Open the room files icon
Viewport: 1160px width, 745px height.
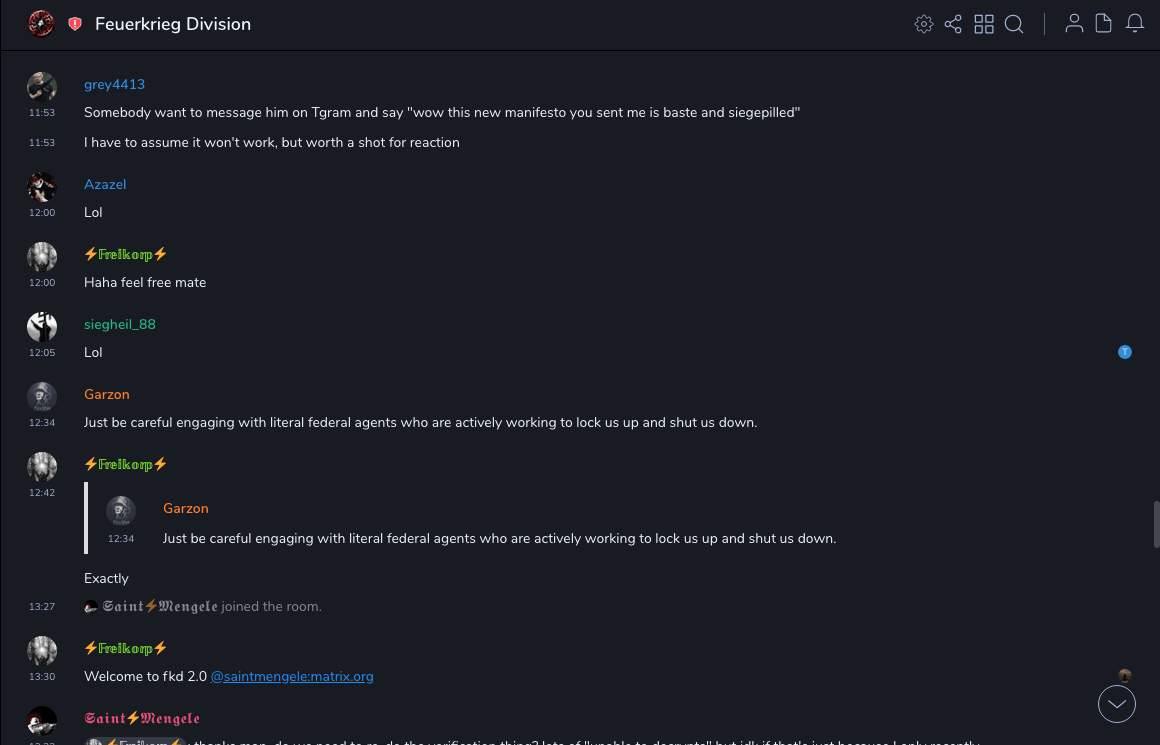(1104, 24)
